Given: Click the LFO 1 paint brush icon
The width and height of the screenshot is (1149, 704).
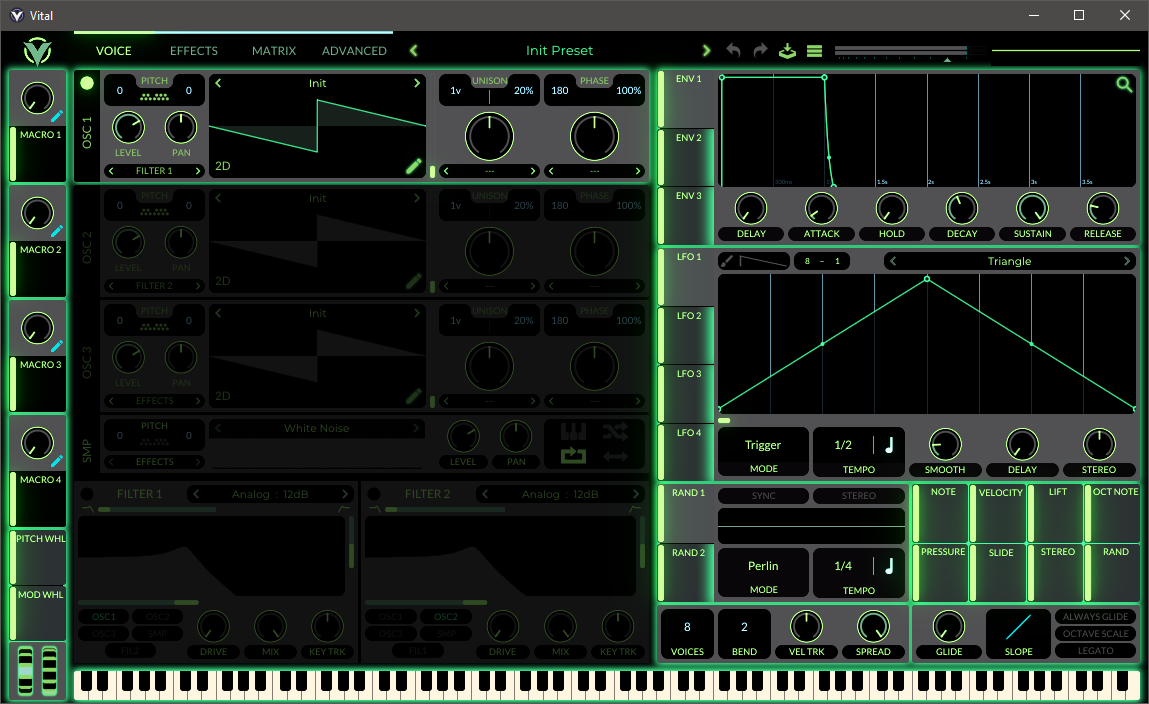Looking at the screenshot, I should [727, 261].
